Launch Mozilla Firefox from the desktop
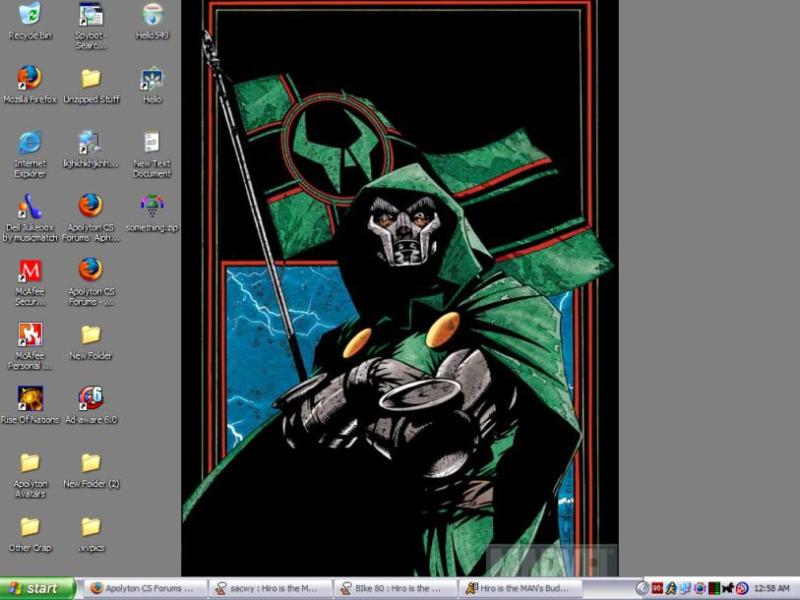This screenshot has height=600, width=800. click(30, 78)
